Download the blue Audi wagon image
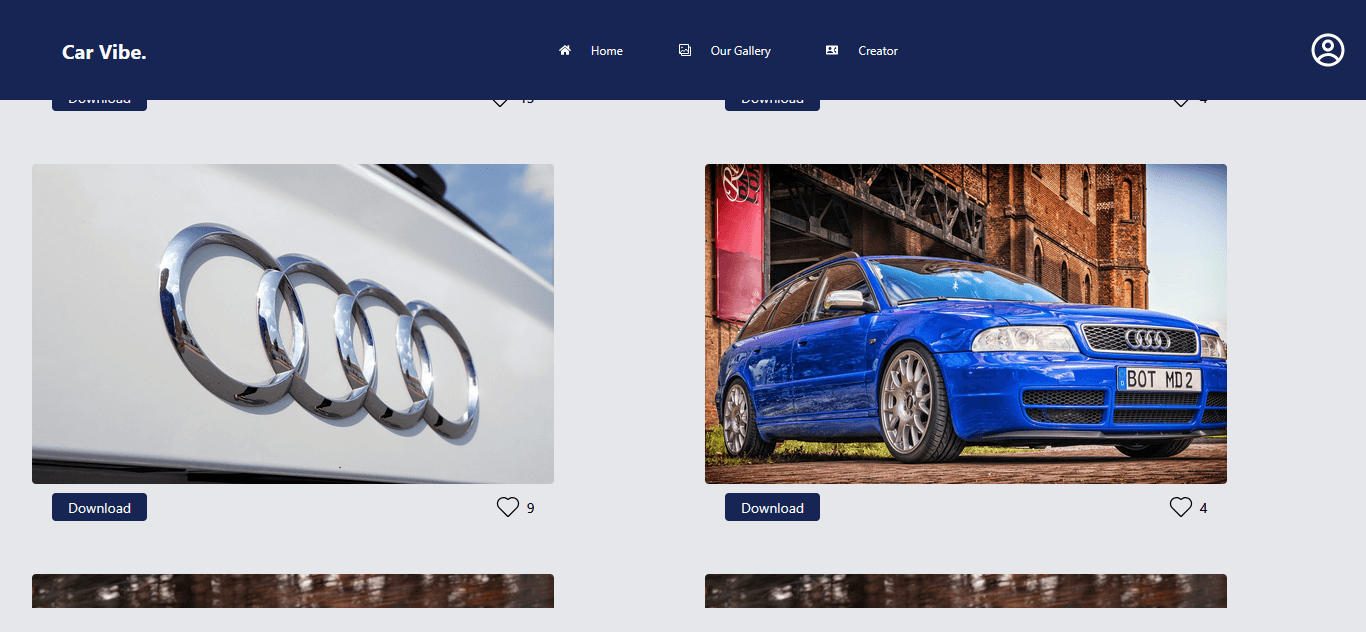The image size is (1366, 632). (x=772, y=507)
